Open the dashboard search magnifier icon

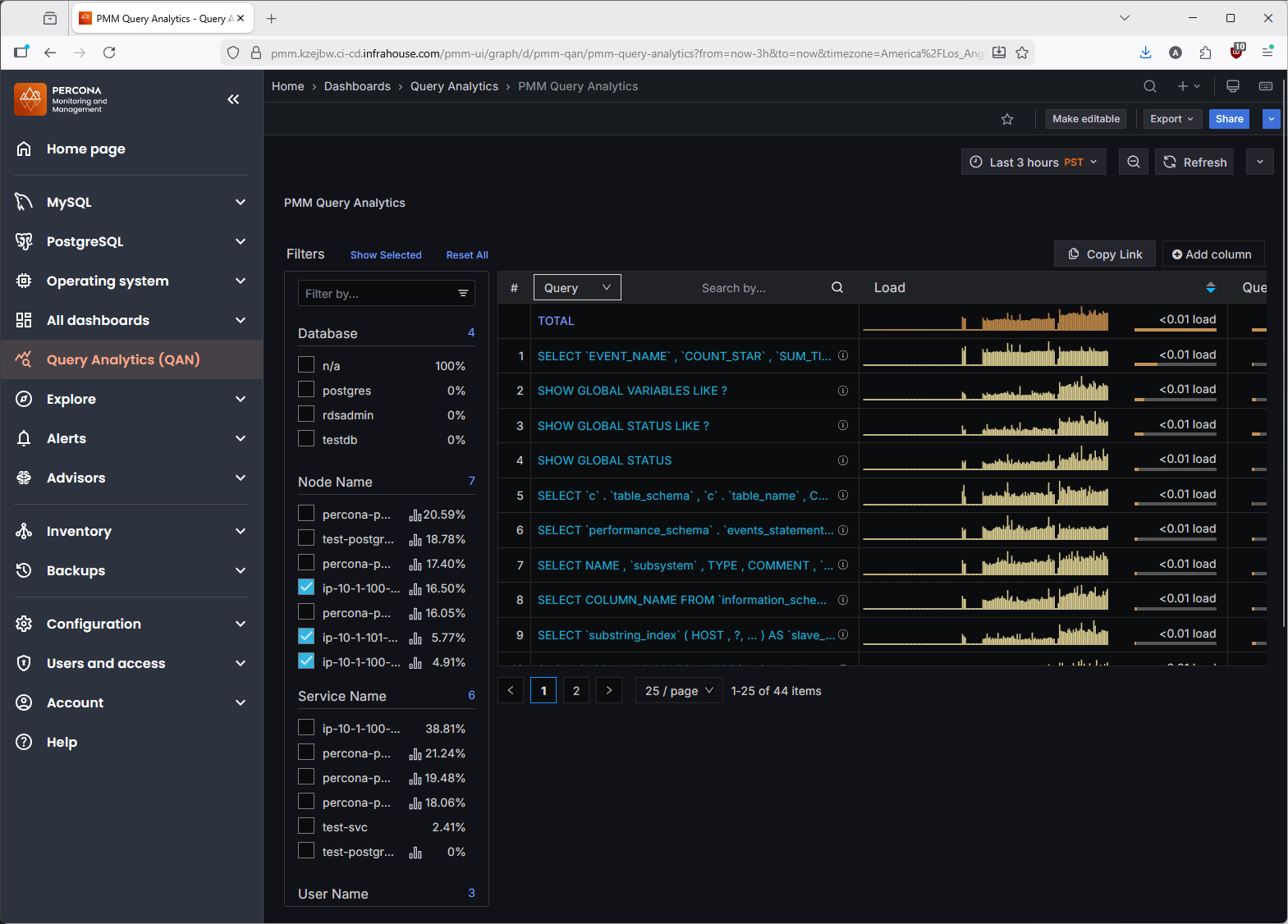pos(1150,86)
